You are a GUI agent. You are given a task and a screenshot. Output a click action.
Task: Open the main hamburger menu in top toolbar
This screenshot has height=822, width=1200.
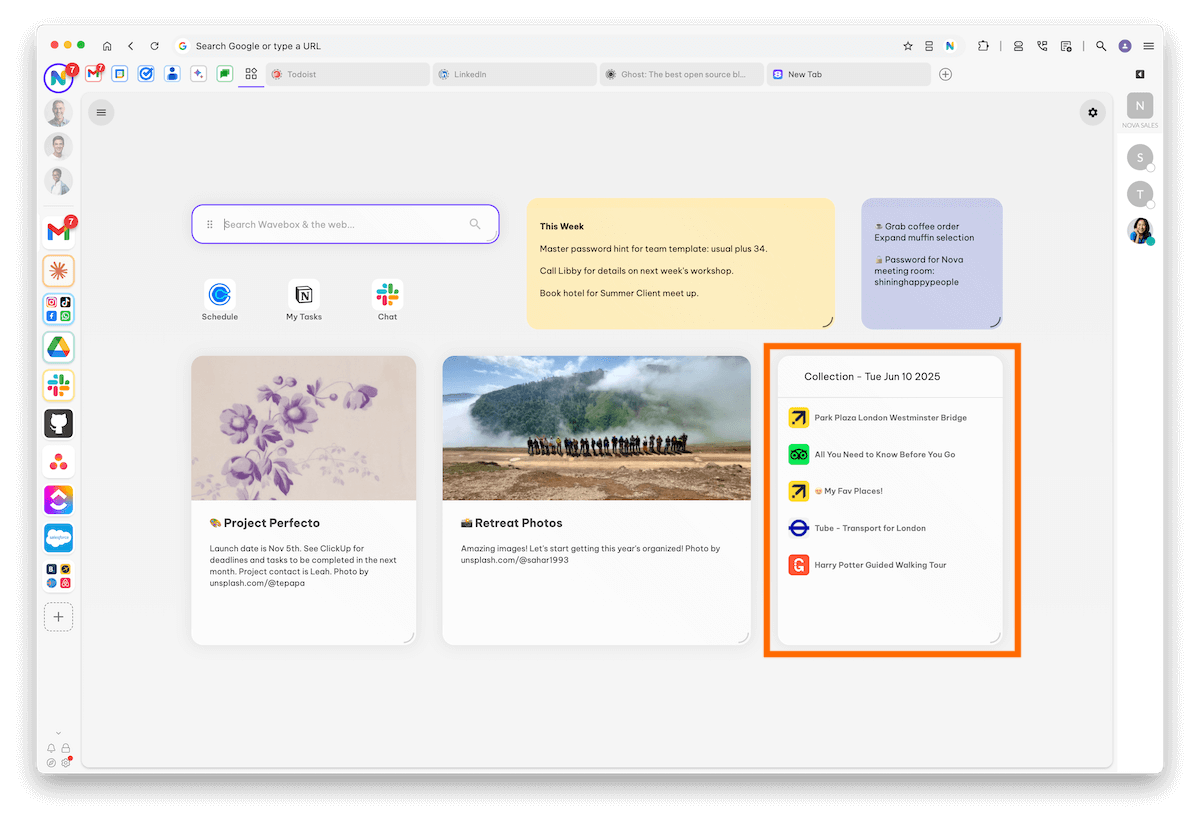[1149, 46]
